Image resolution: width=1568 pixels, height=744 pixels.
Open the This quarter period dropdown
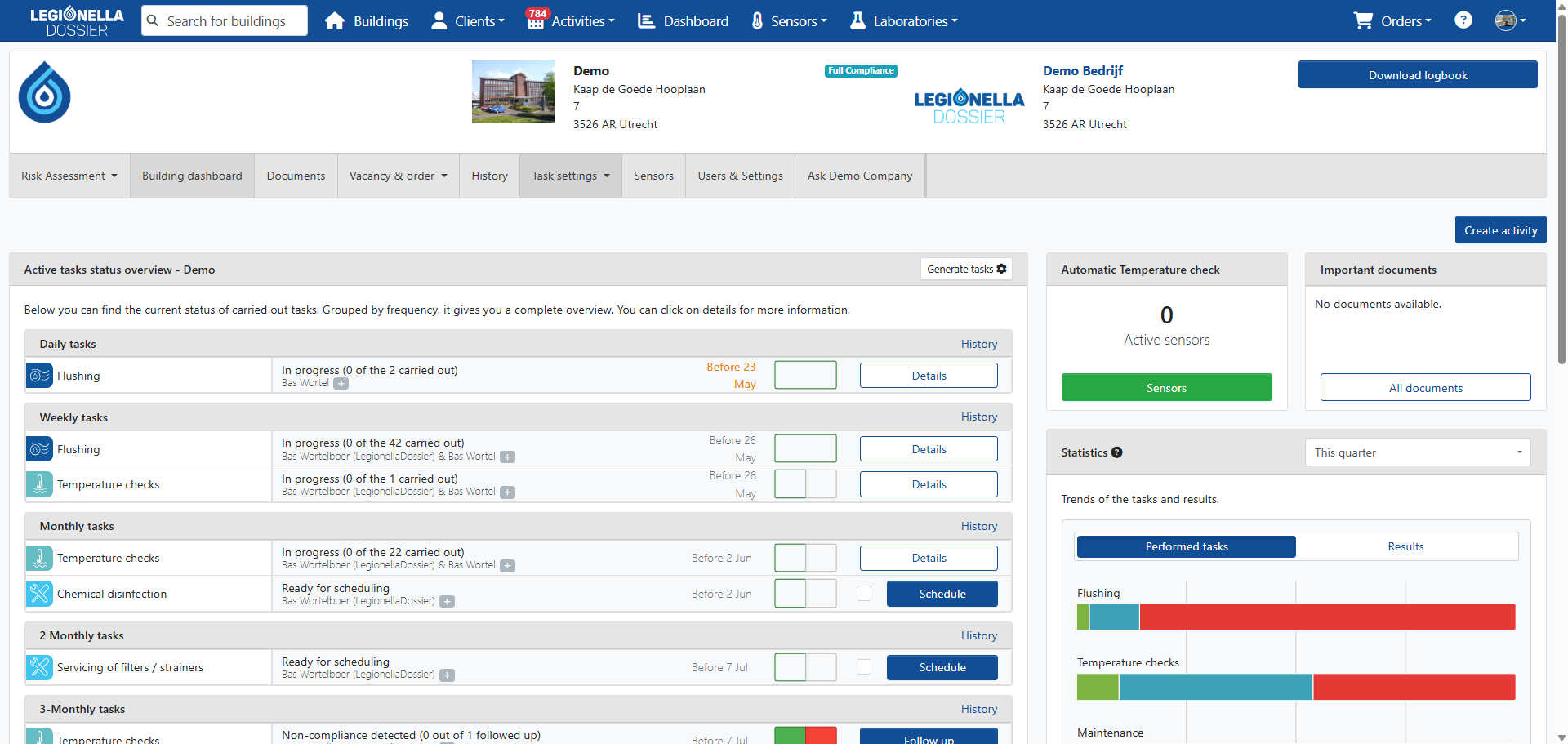[1418, 452]
